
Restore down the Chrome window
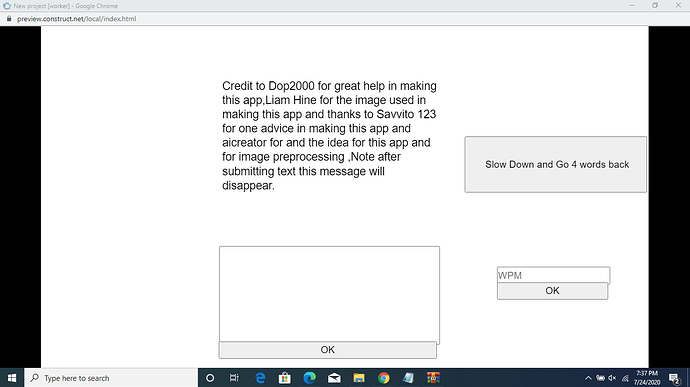[x=655, y=5]
